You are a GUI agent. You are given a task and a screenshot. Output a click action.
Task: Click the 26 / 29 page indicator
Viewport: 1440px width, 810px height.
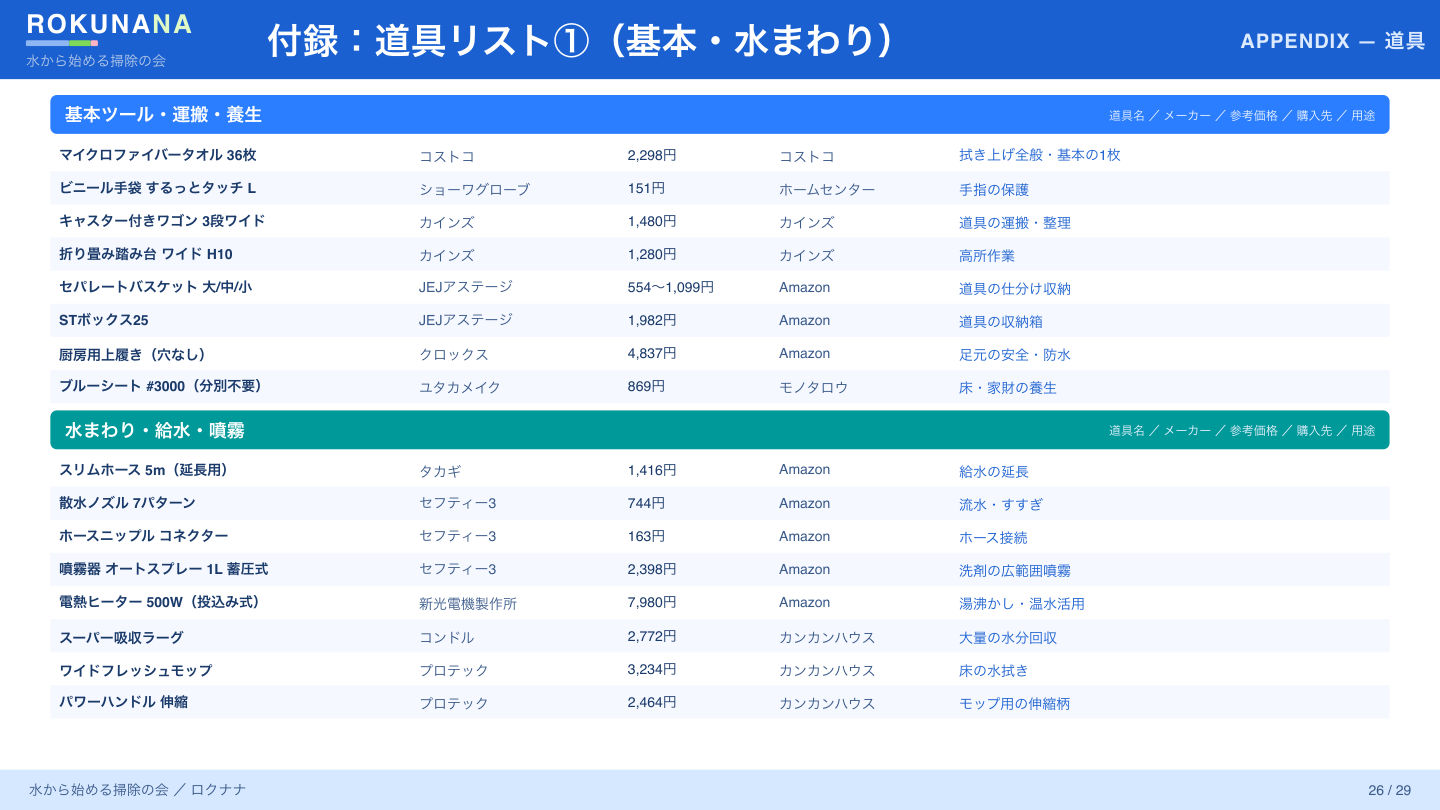point(1389,790)
